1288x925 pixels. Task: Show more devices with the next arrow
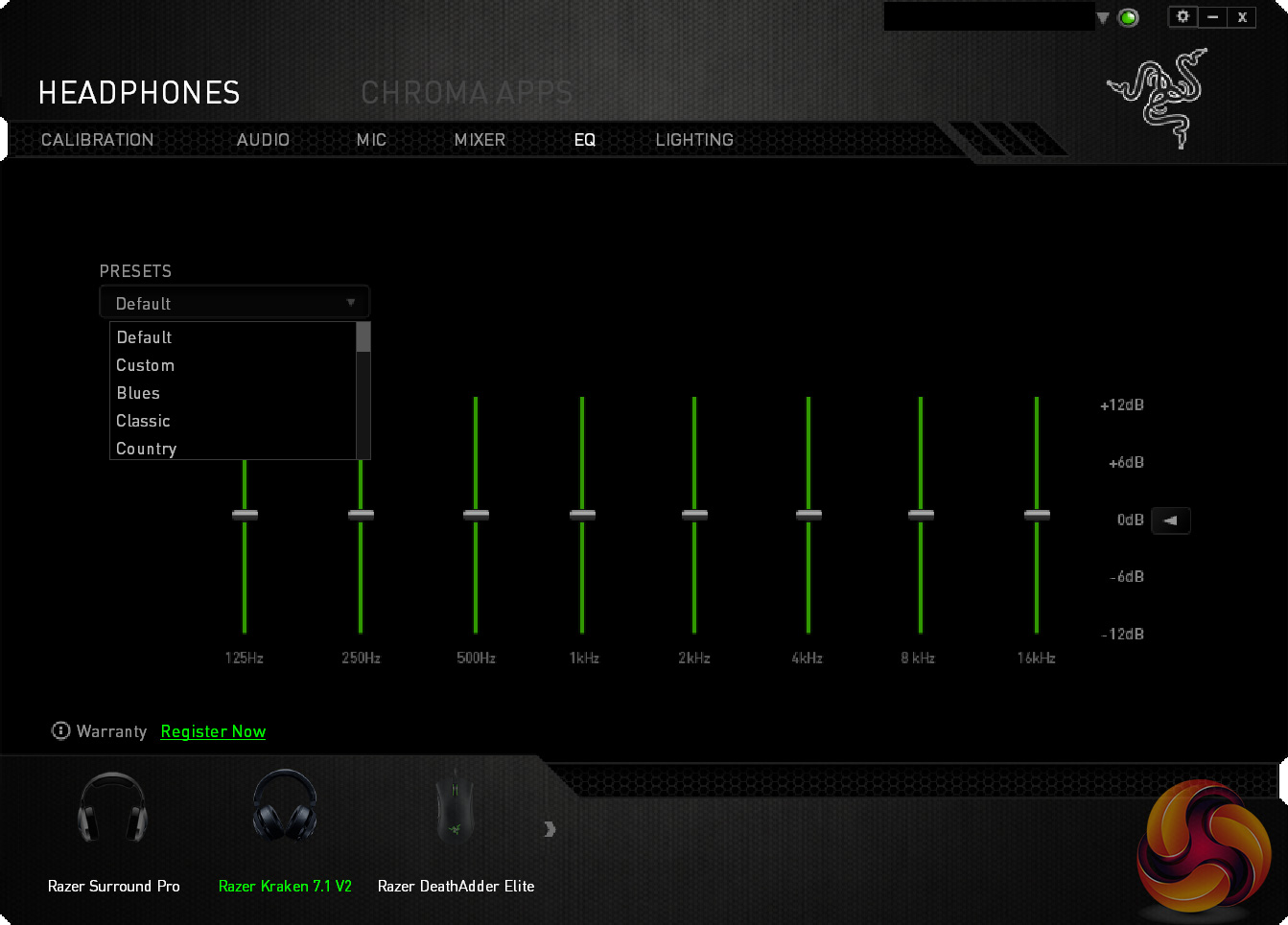(550, 828)
